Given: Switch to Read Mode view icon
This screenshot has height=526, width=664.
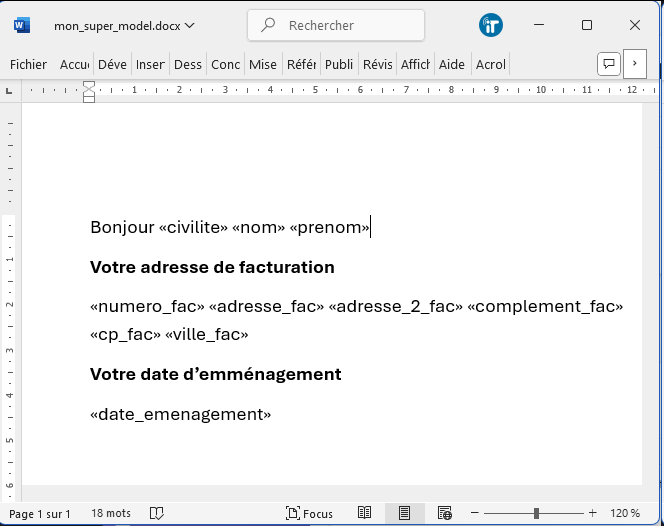Looking at the screenshot, I should tap(365, 513).
